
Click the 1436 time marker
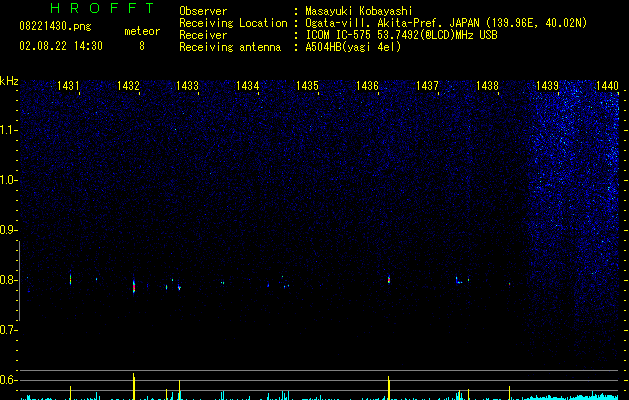coord(367,86)
